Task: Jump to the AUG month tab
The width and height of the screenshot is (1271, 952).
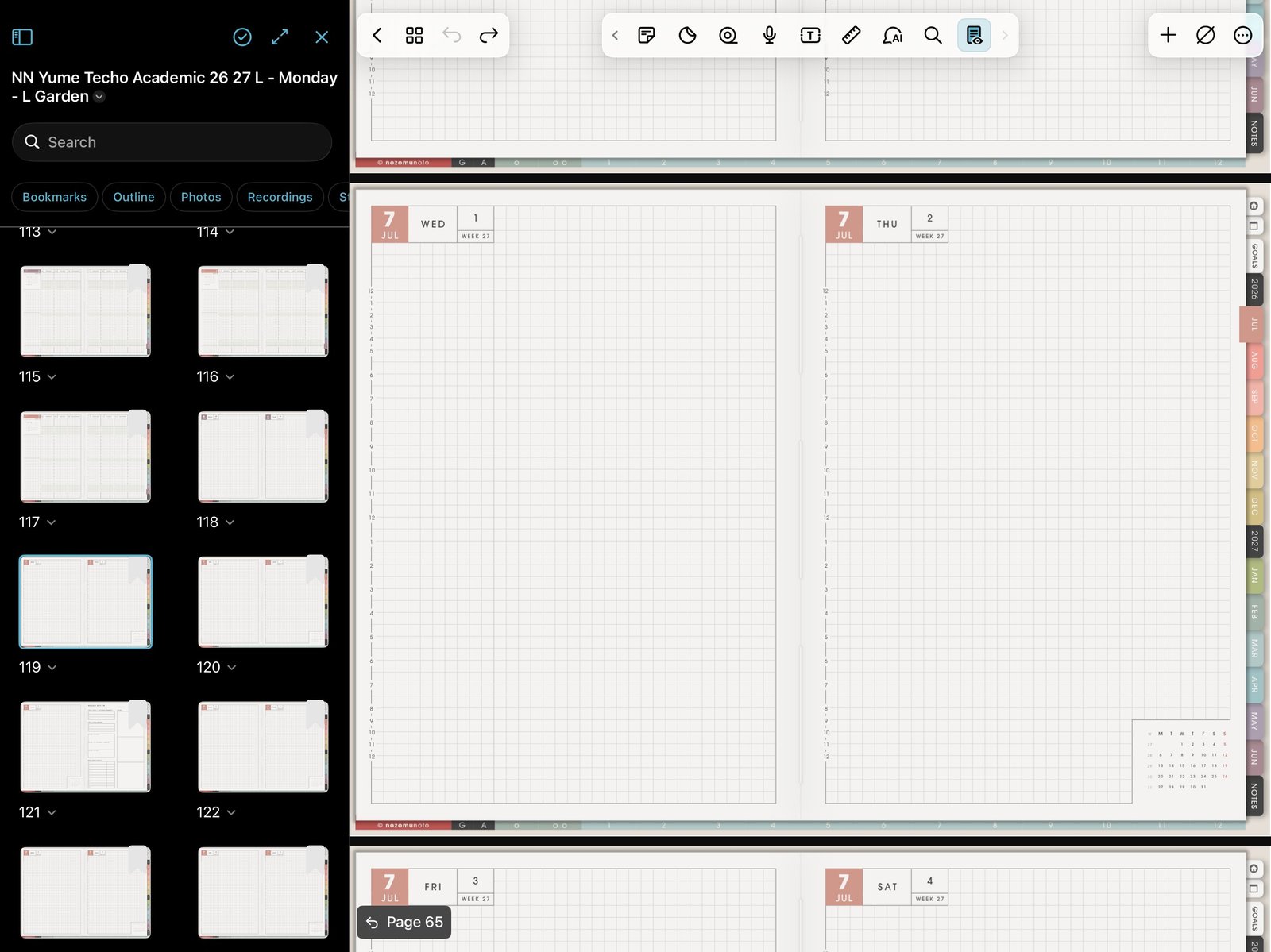Action: click(x=1254, y=360)
